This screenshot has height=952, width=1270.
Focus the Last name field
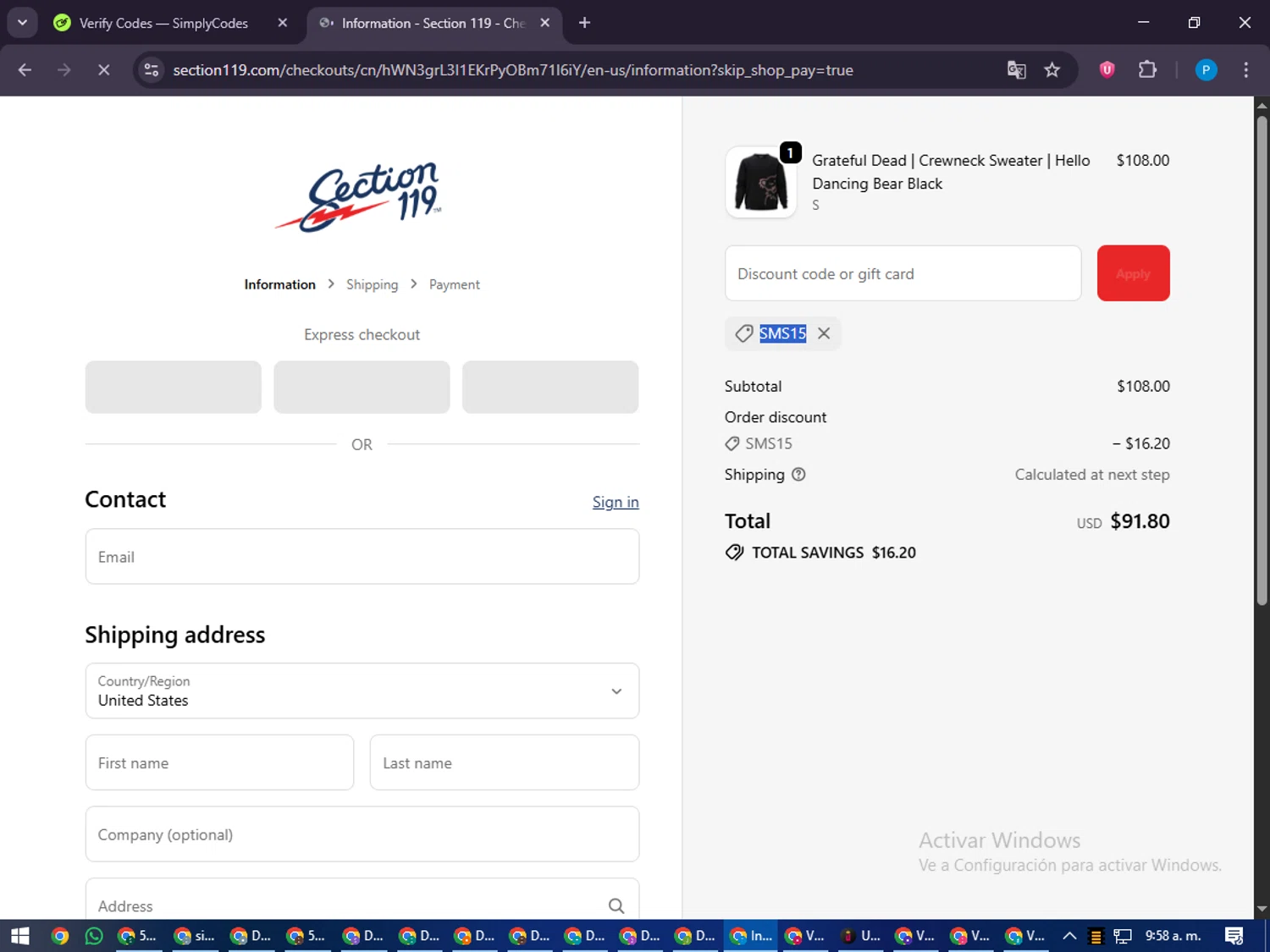(x=505, y=762)
